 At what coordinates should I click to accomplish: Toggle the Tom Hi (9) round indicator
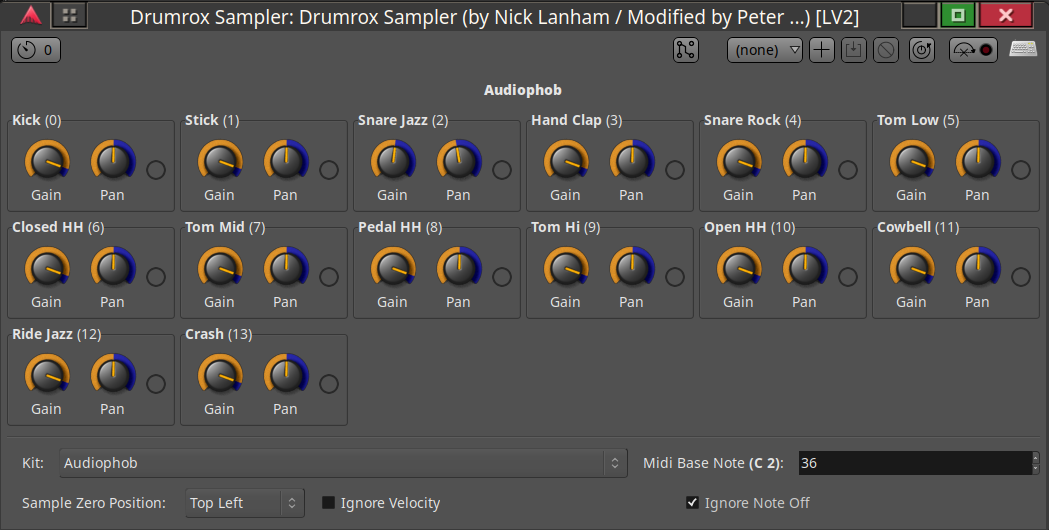(674, 277)
